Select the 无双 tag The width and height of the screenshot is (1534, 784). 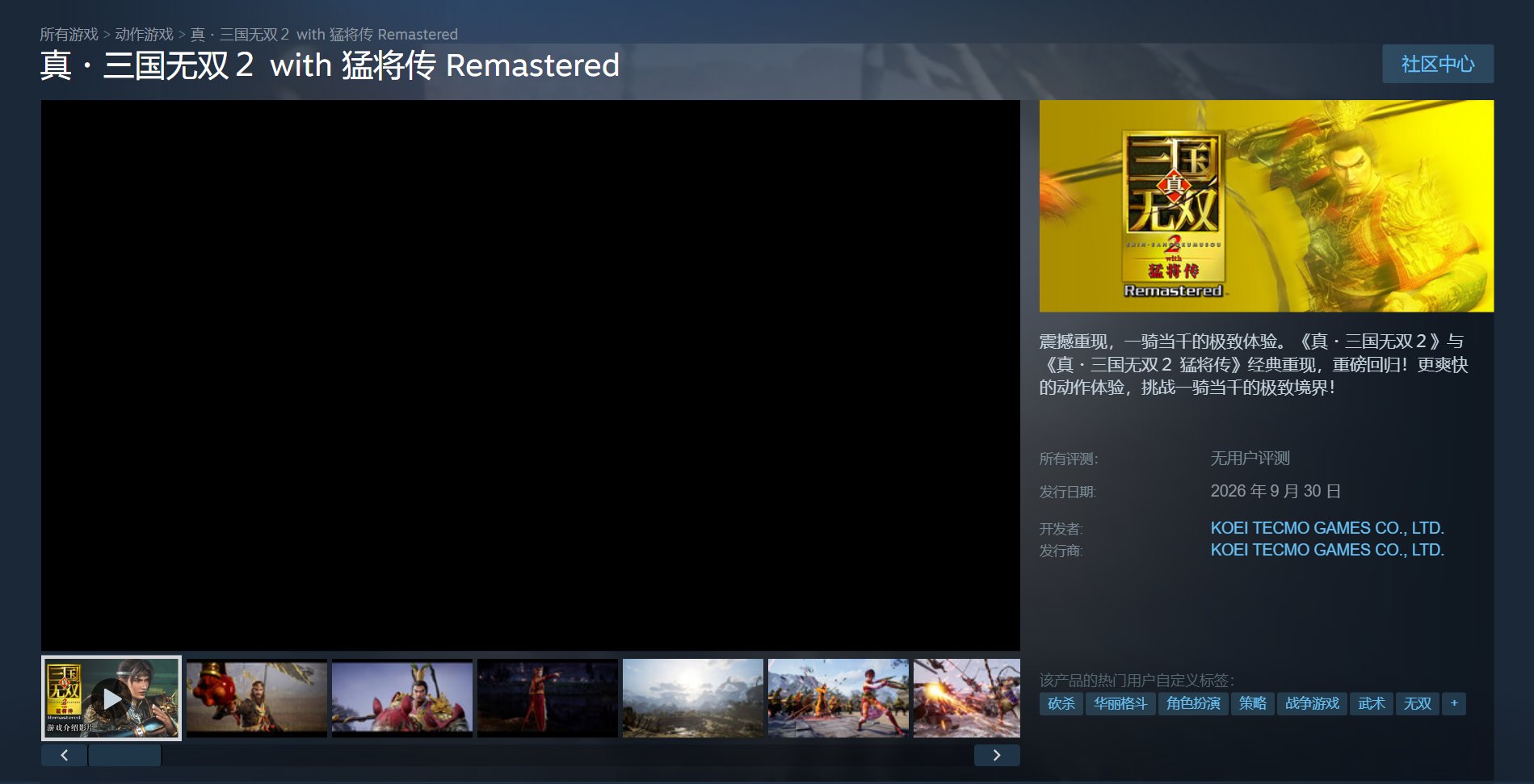[x=1418, y=703]
